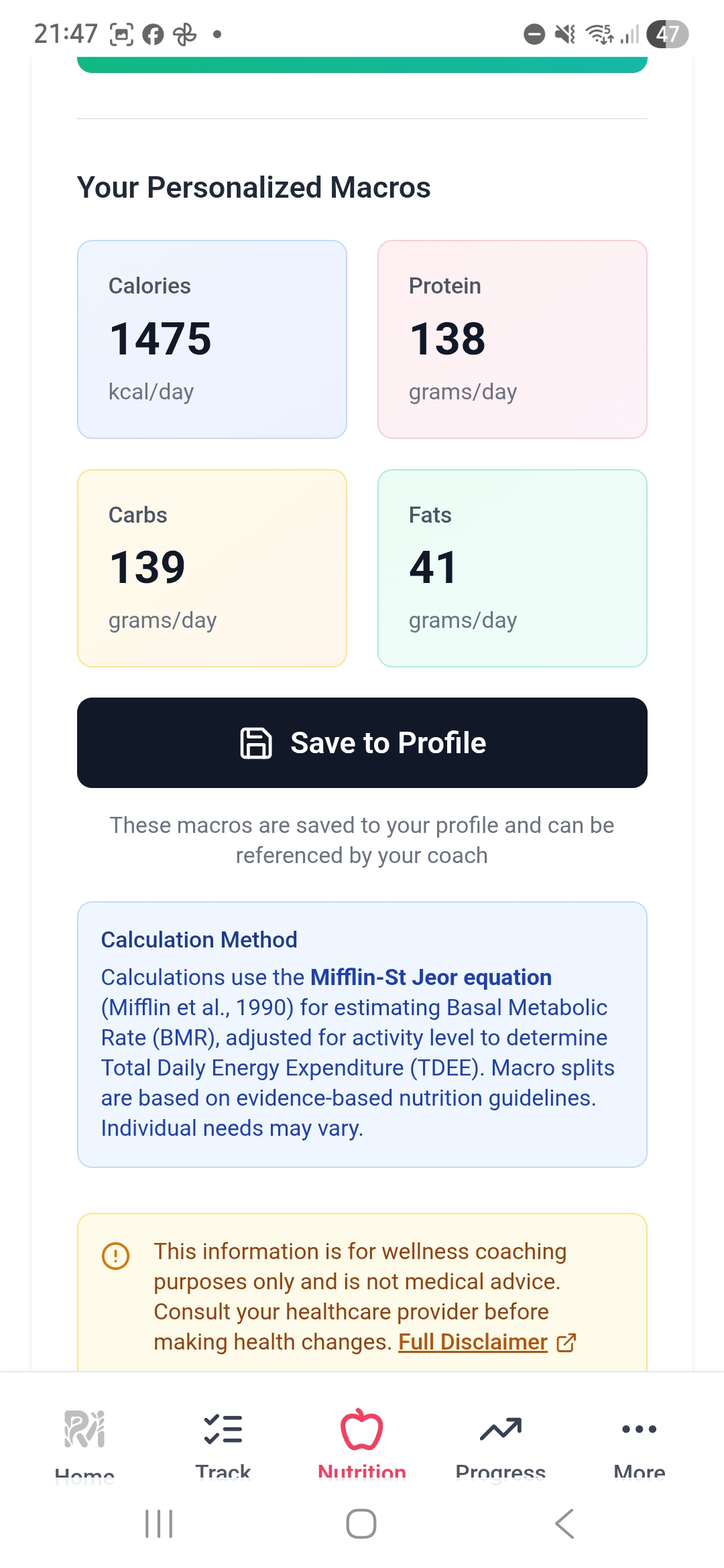Open the Progress trending chart icon
The height and width of the screenshot is (1568, 724).
coord(501,1428)
